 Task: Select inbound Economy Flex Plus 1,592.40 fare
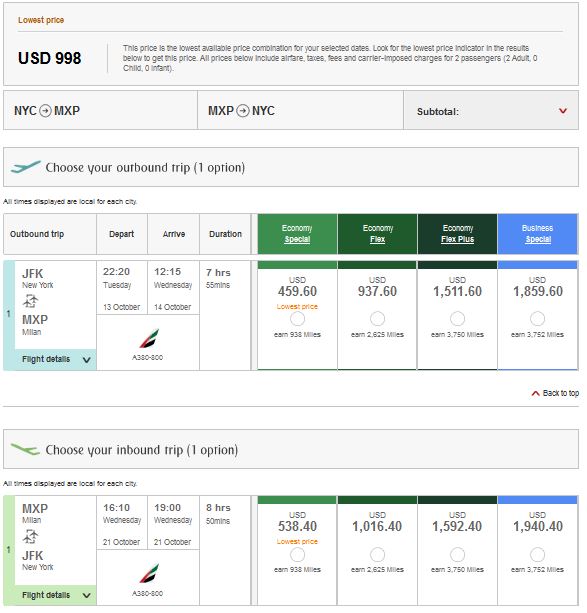point(457,554)
